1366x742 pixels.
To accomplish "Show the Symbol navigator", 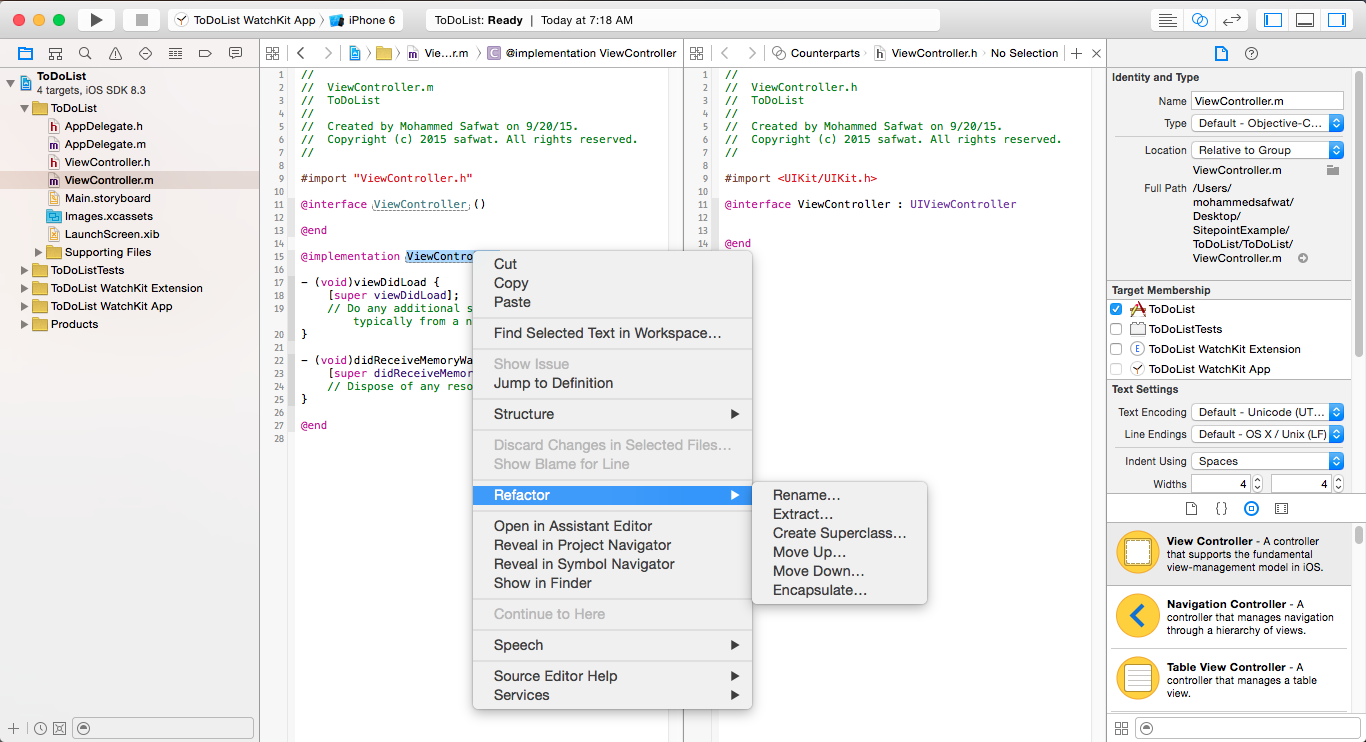I will click(55, 53).
